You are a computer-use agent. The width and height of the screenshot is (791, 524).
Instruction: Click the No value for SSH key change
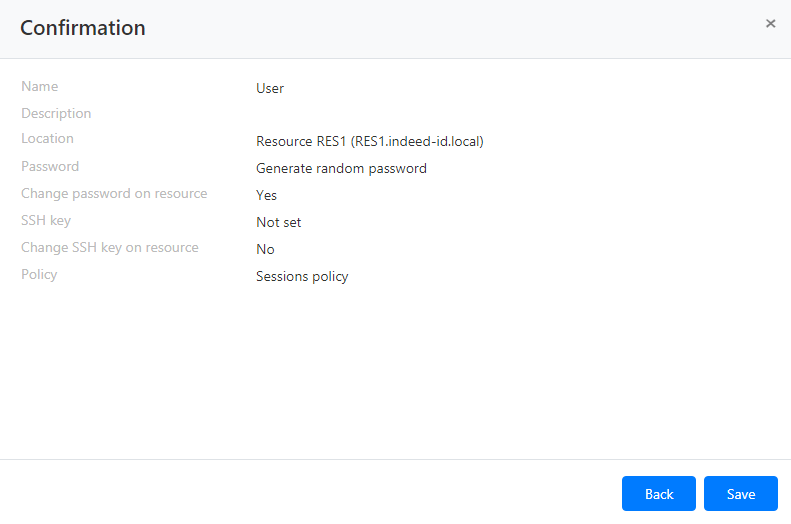point(265,249)
